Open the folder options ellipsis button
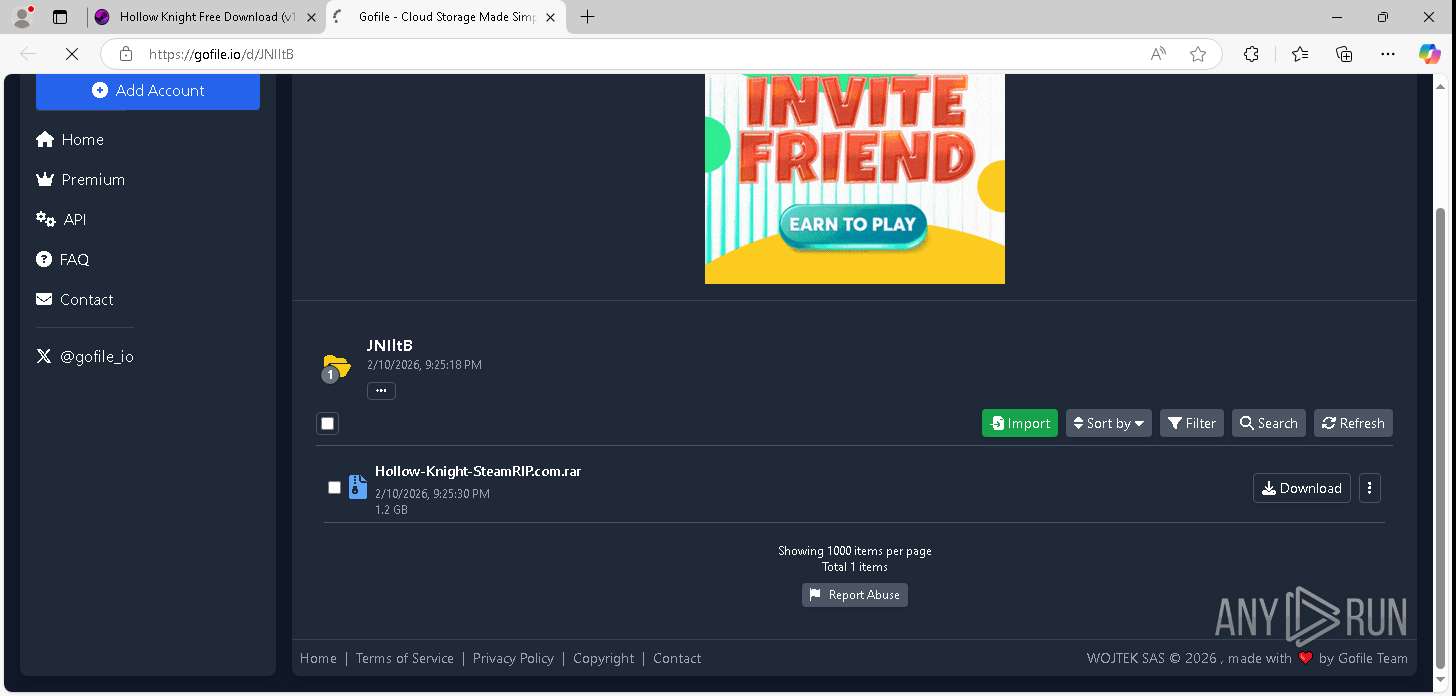This screenshot has height=696, width=1456. [x=381, y=391]
